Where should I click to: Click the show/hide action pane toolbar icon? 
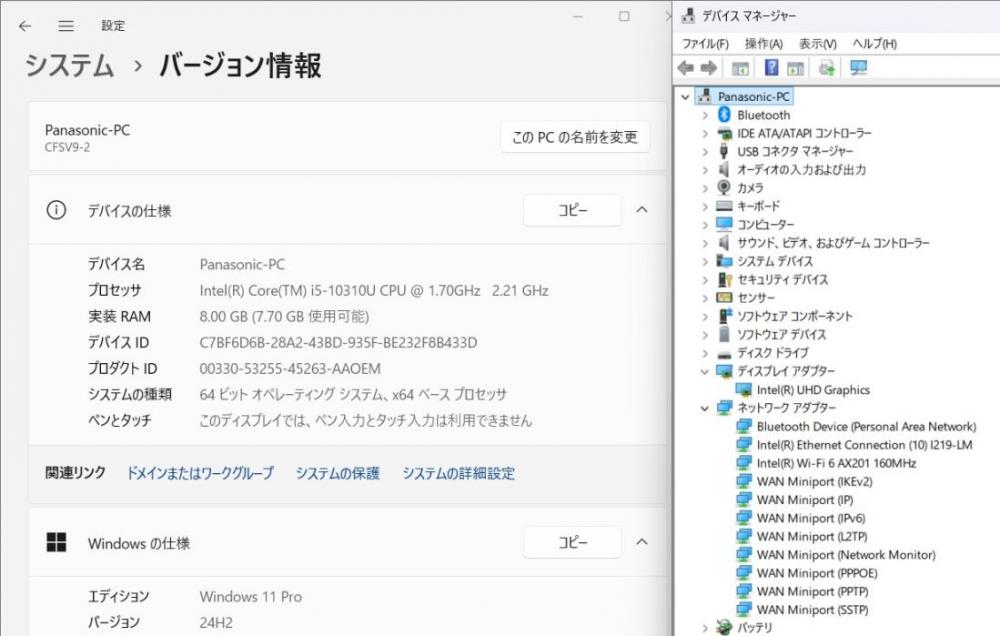(795, 68)
